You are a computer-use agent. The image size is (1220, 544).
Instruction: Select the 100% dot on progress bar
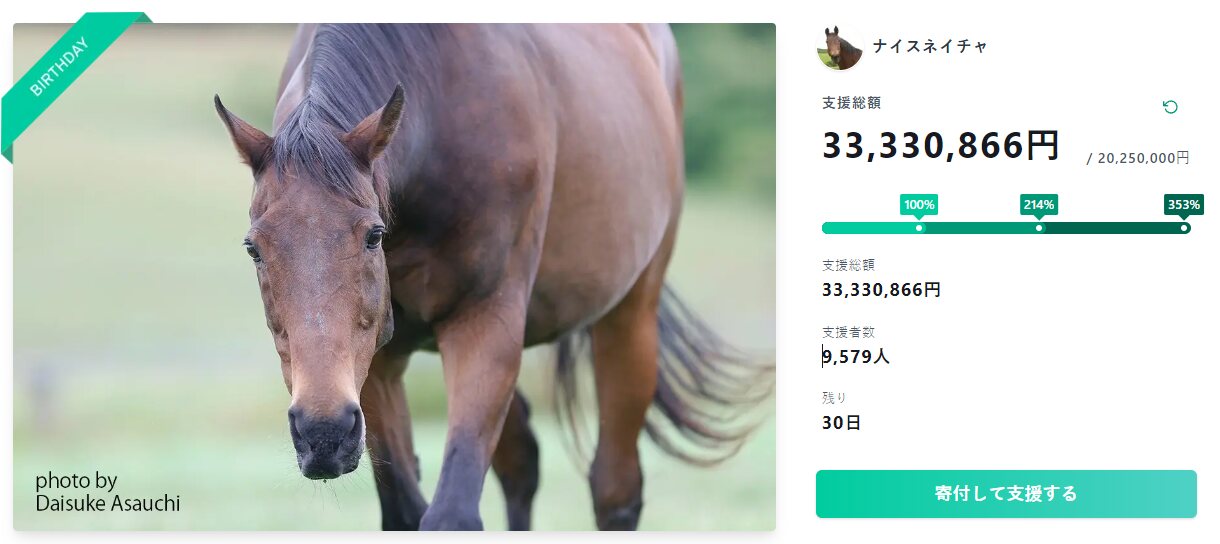pos(920,228)
